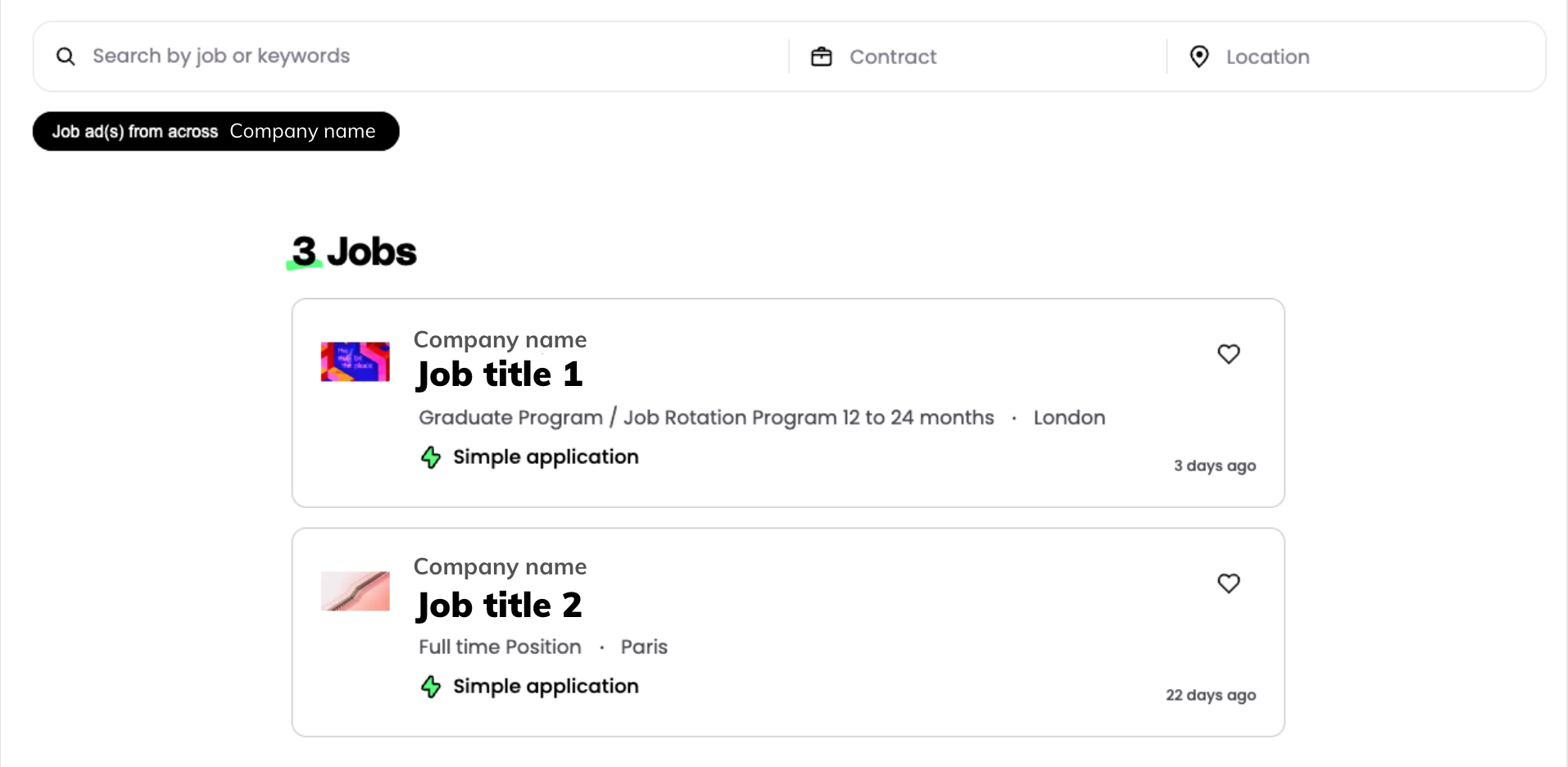Focus the Search by job or keywords field
The height and width of the screenshot is (767, 1568).
tap(410, 57)
